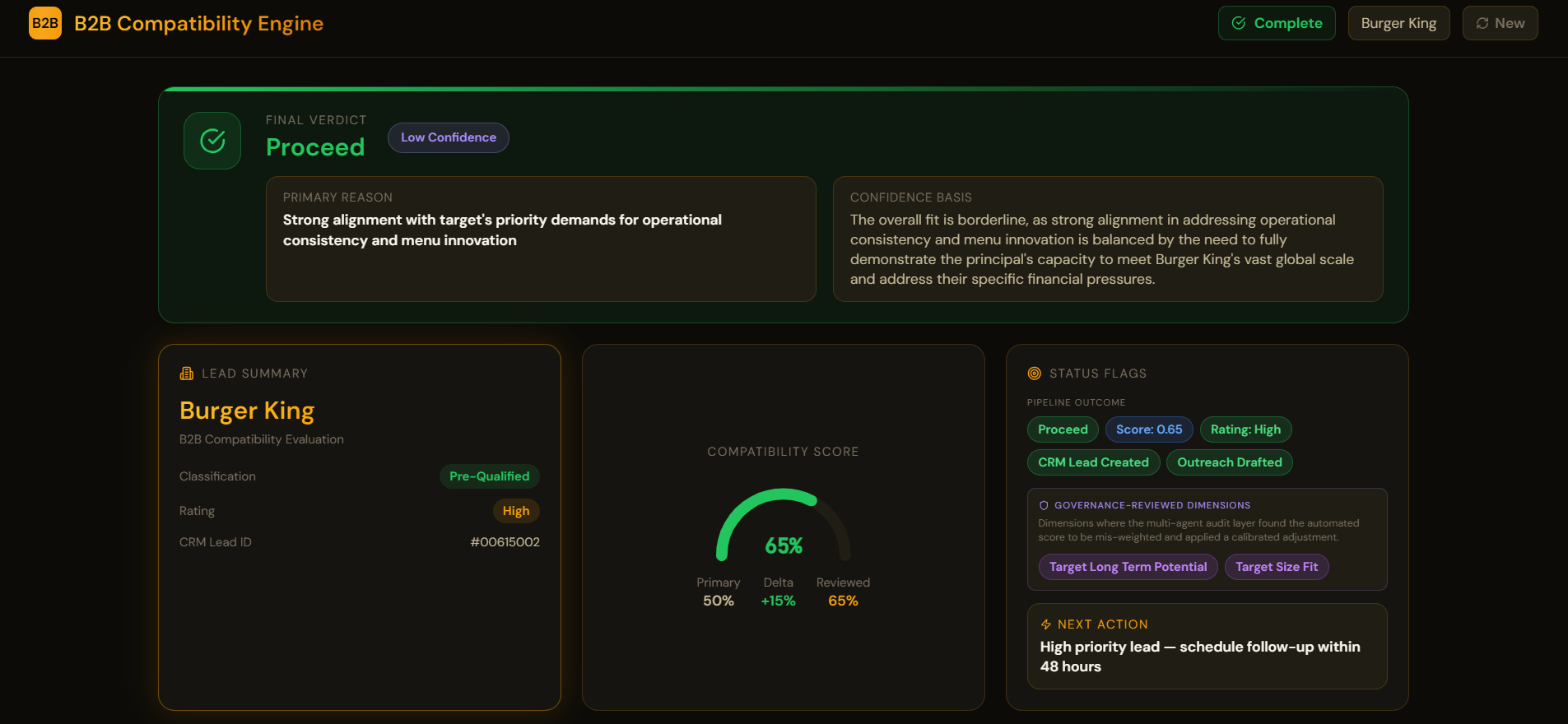Viewport: 1568px width, 724px height.
Task: Select the Score: 0.65 flag
Action: 1149,429
